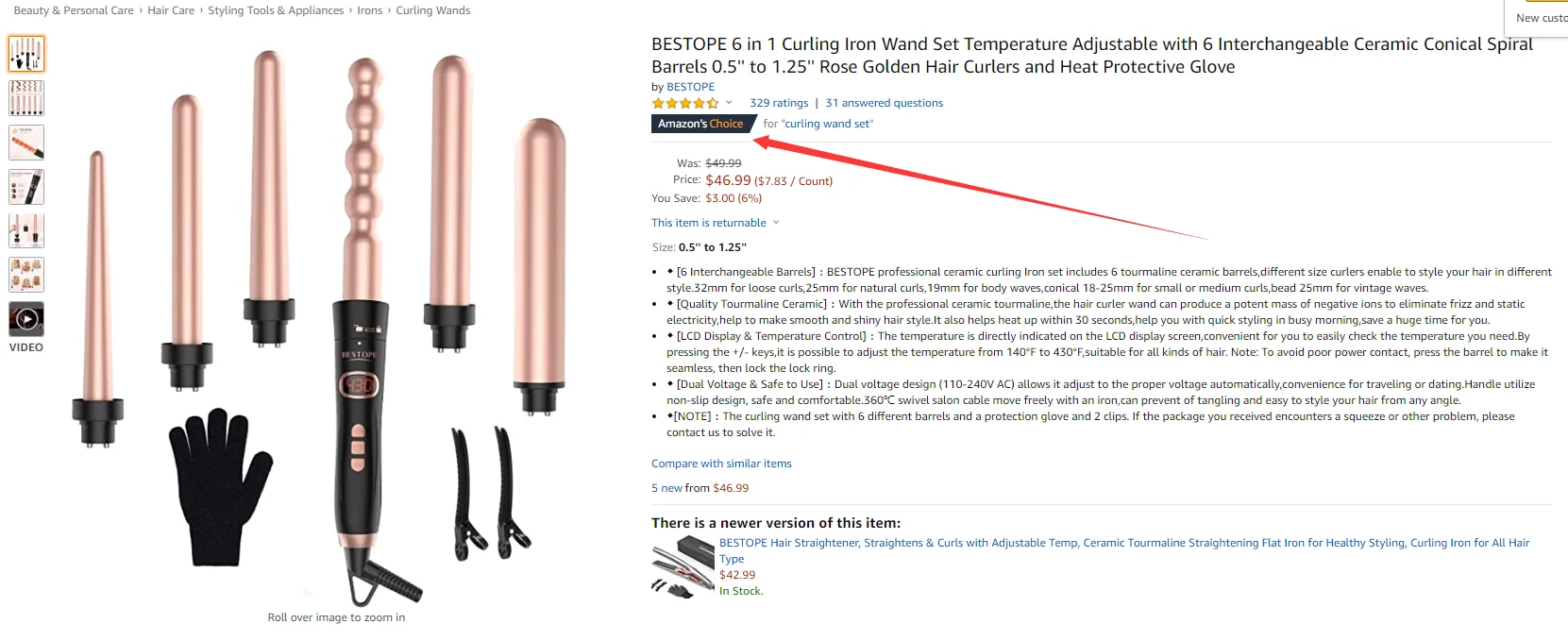Open the 31 answered questions link

pos(885,103)
